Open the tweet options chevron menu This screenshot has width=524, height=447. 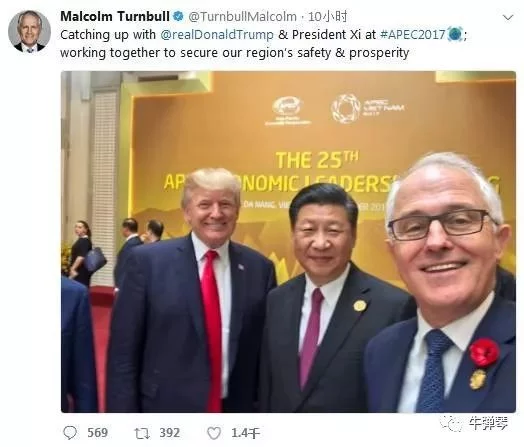click(508, 18)
